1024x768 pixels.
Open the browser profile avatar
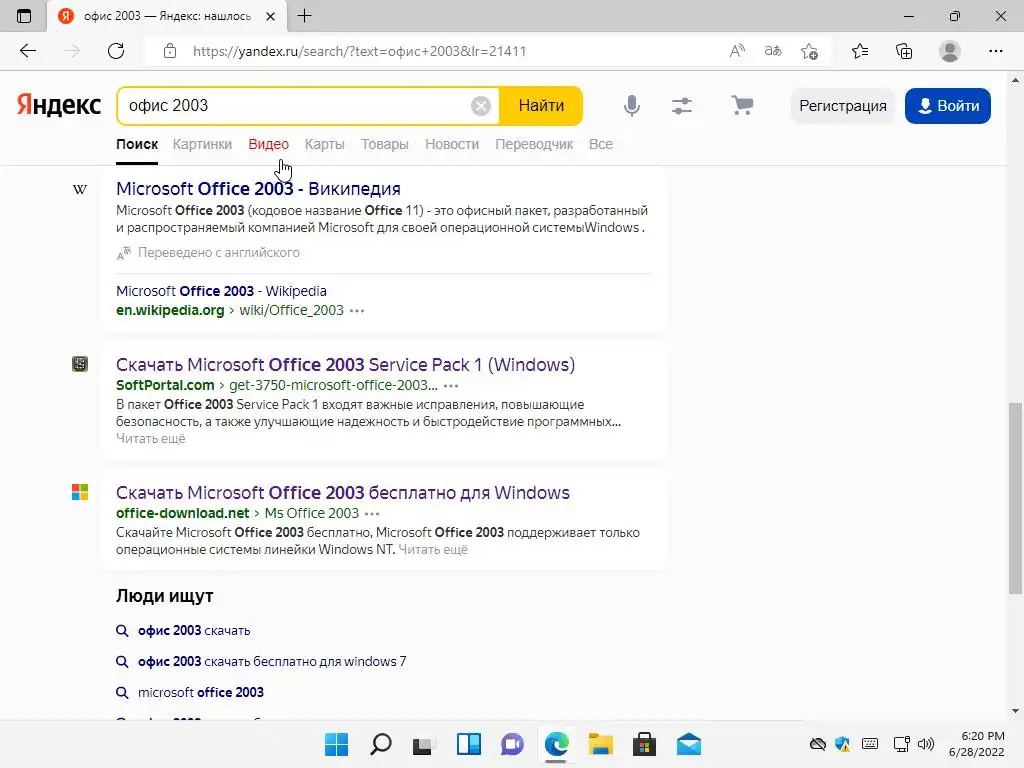(x=950, y=51)
